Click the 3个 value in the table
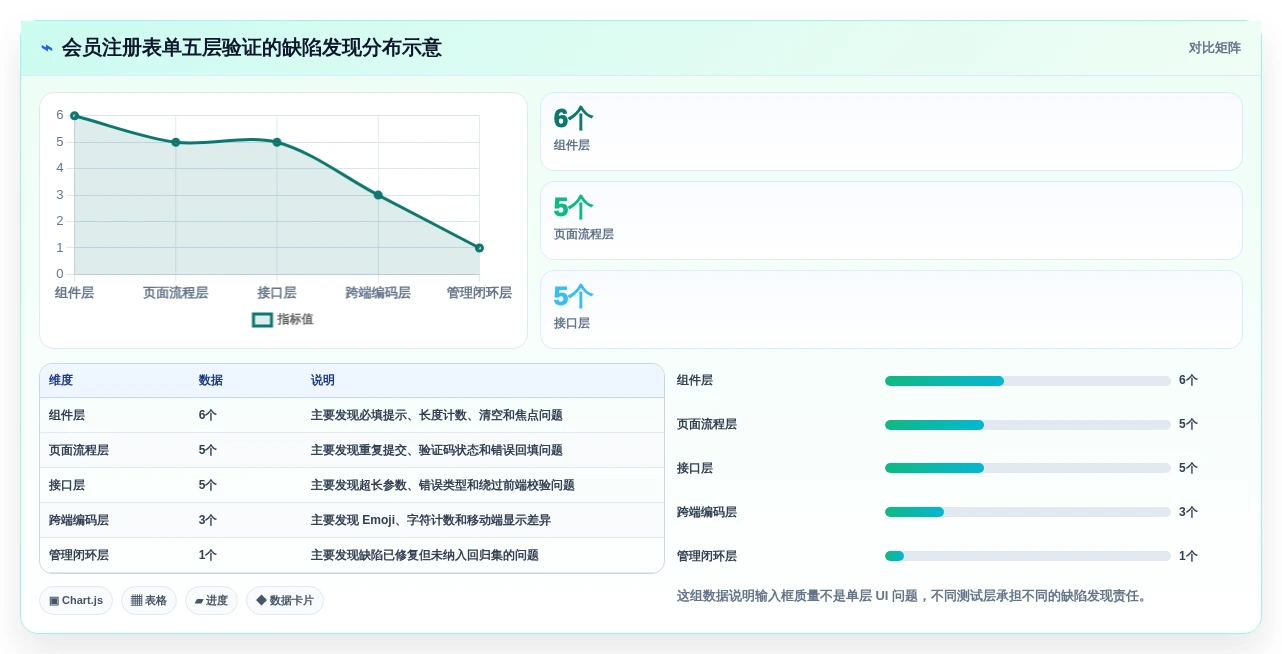The height and width of the screenshot is (654, 1282). [x=208, y=520]
